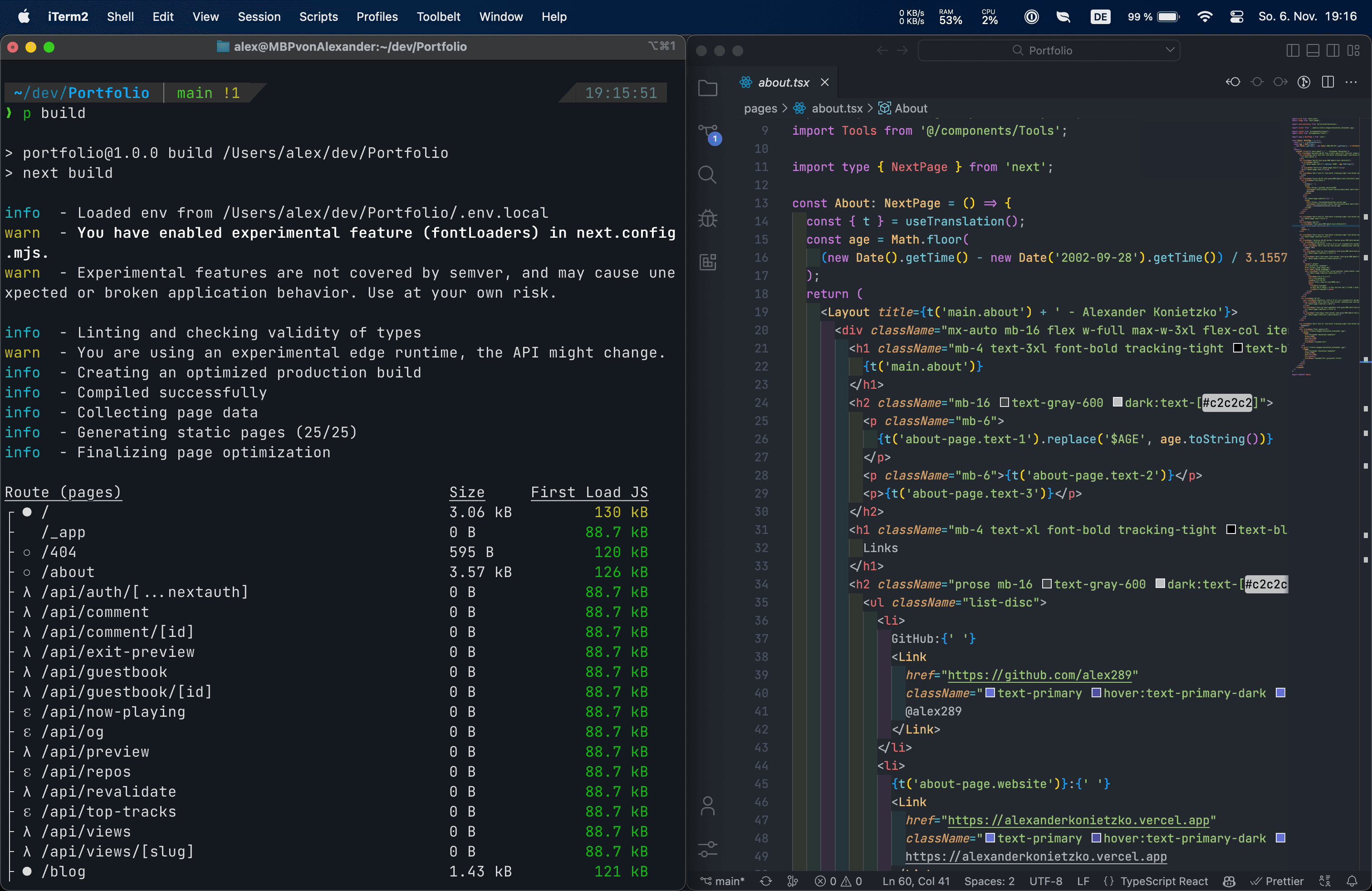Click the Synchronize Changes icon in status bar

tap(765, 881)
